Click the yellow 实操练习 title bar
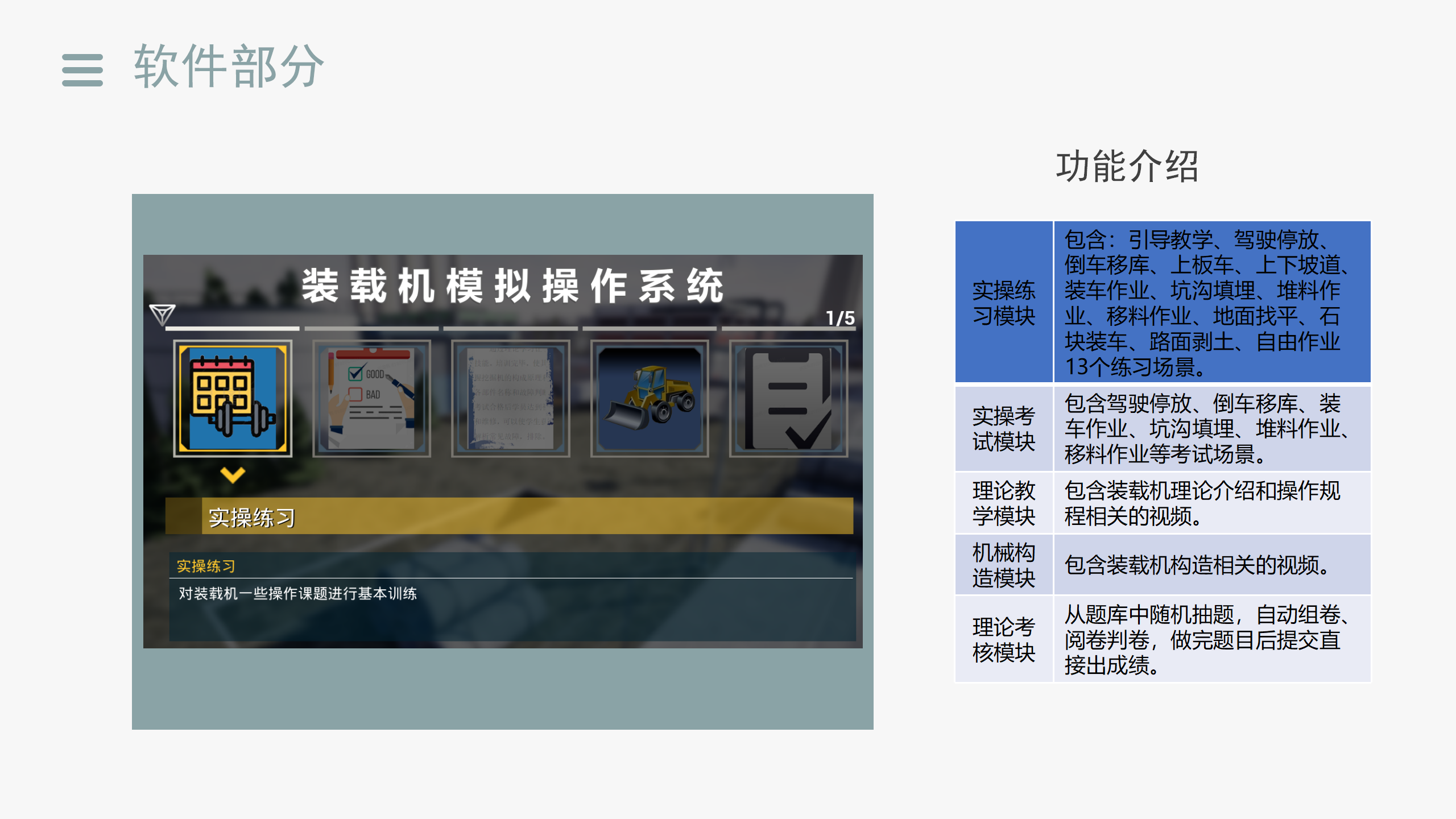This screenshot has height=819, width=1456. (510, 516)
